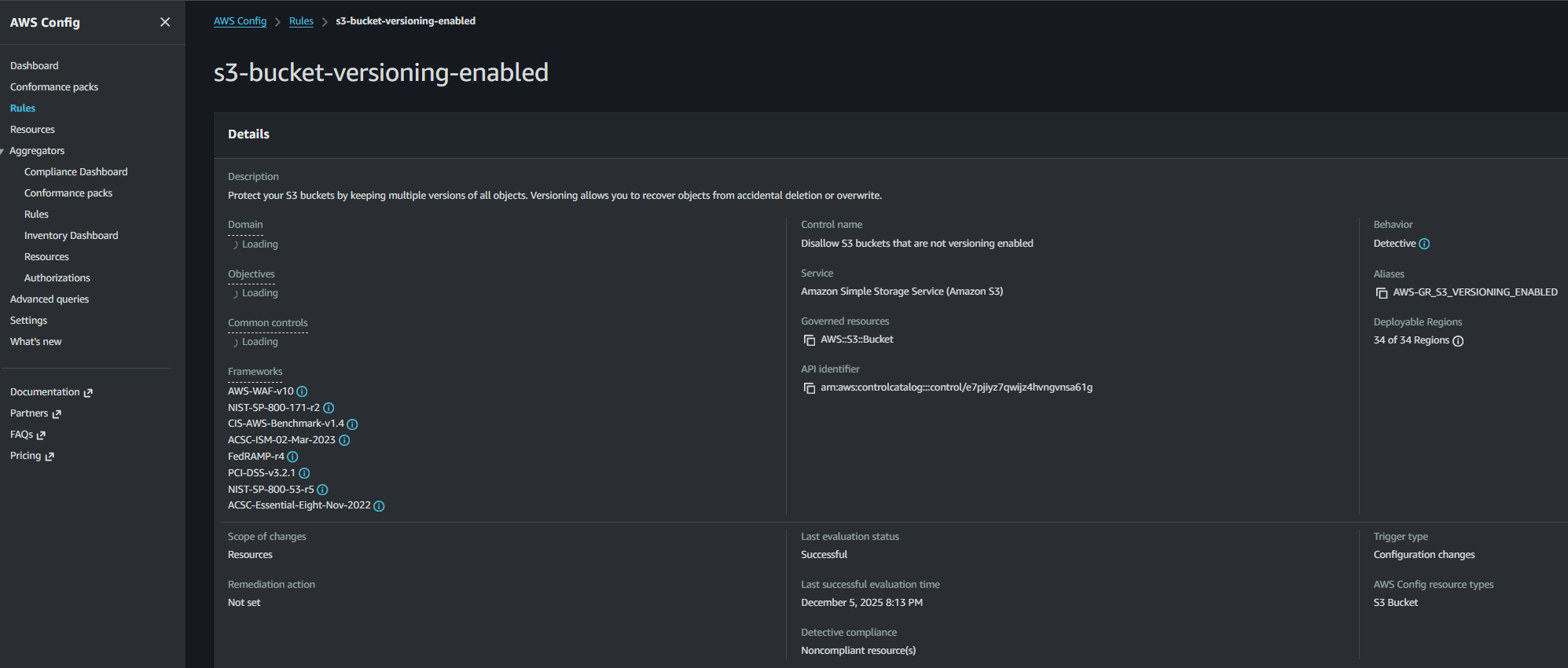Open top-level Resources in sidebar

pos(32,130)
